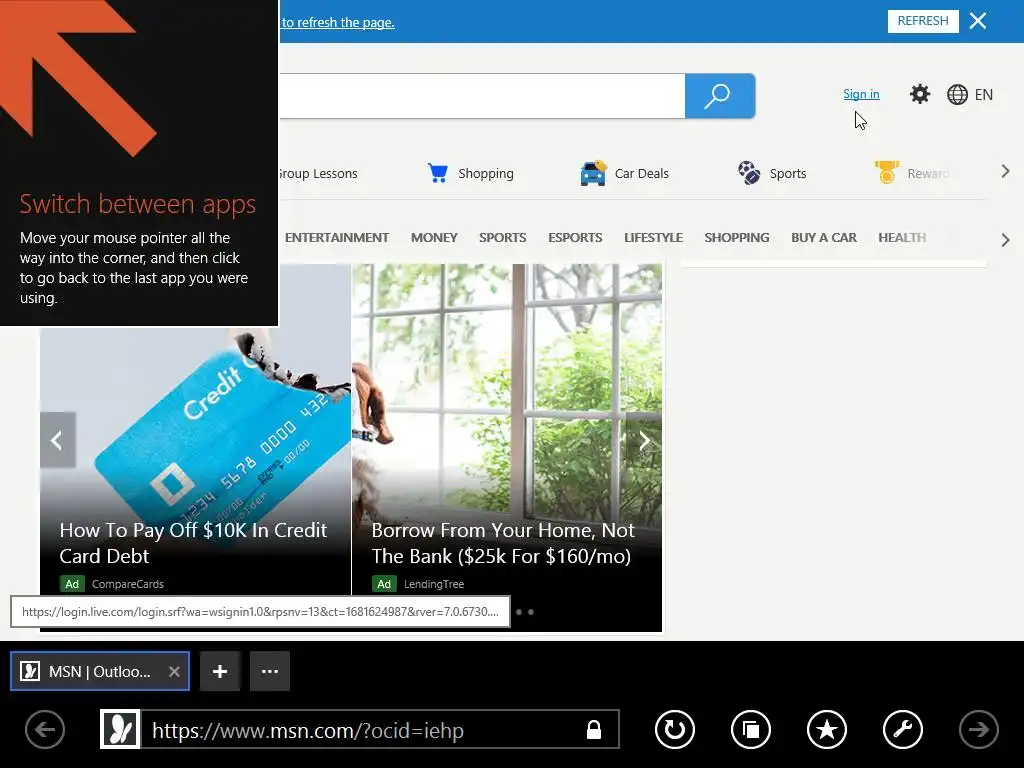Select the MONEY category

(434, 238)
